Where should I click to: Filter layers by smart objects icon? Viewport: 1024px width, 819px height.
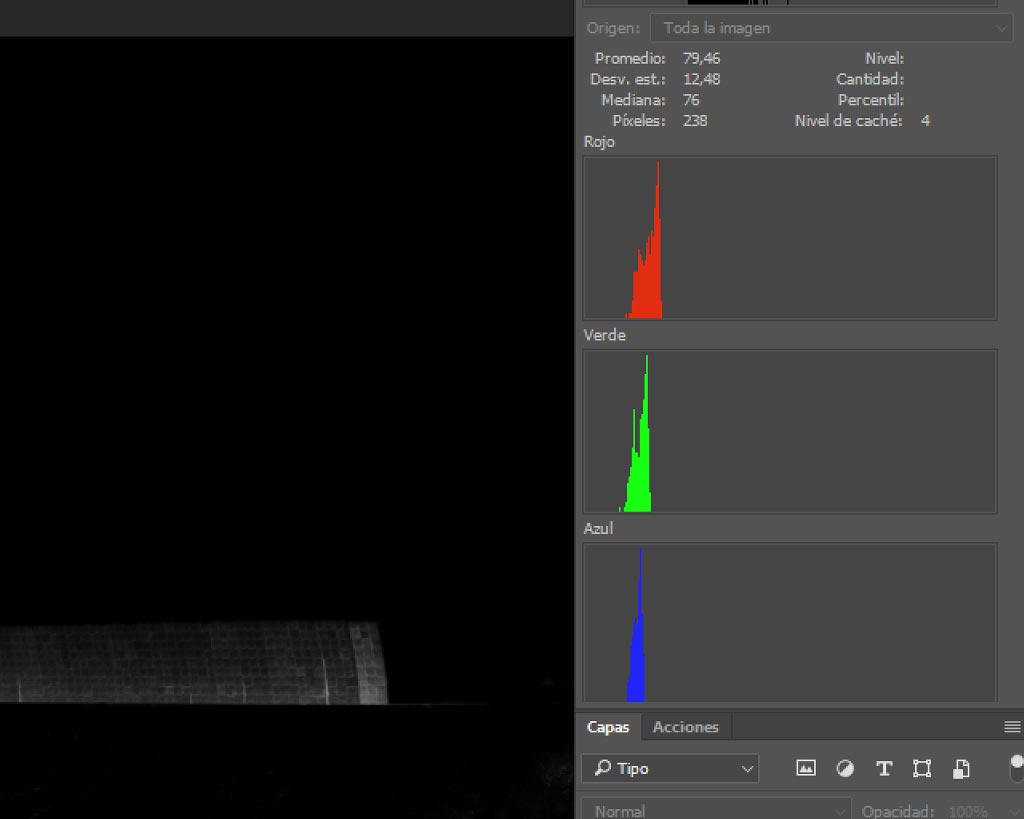click(x=961, y=768)
